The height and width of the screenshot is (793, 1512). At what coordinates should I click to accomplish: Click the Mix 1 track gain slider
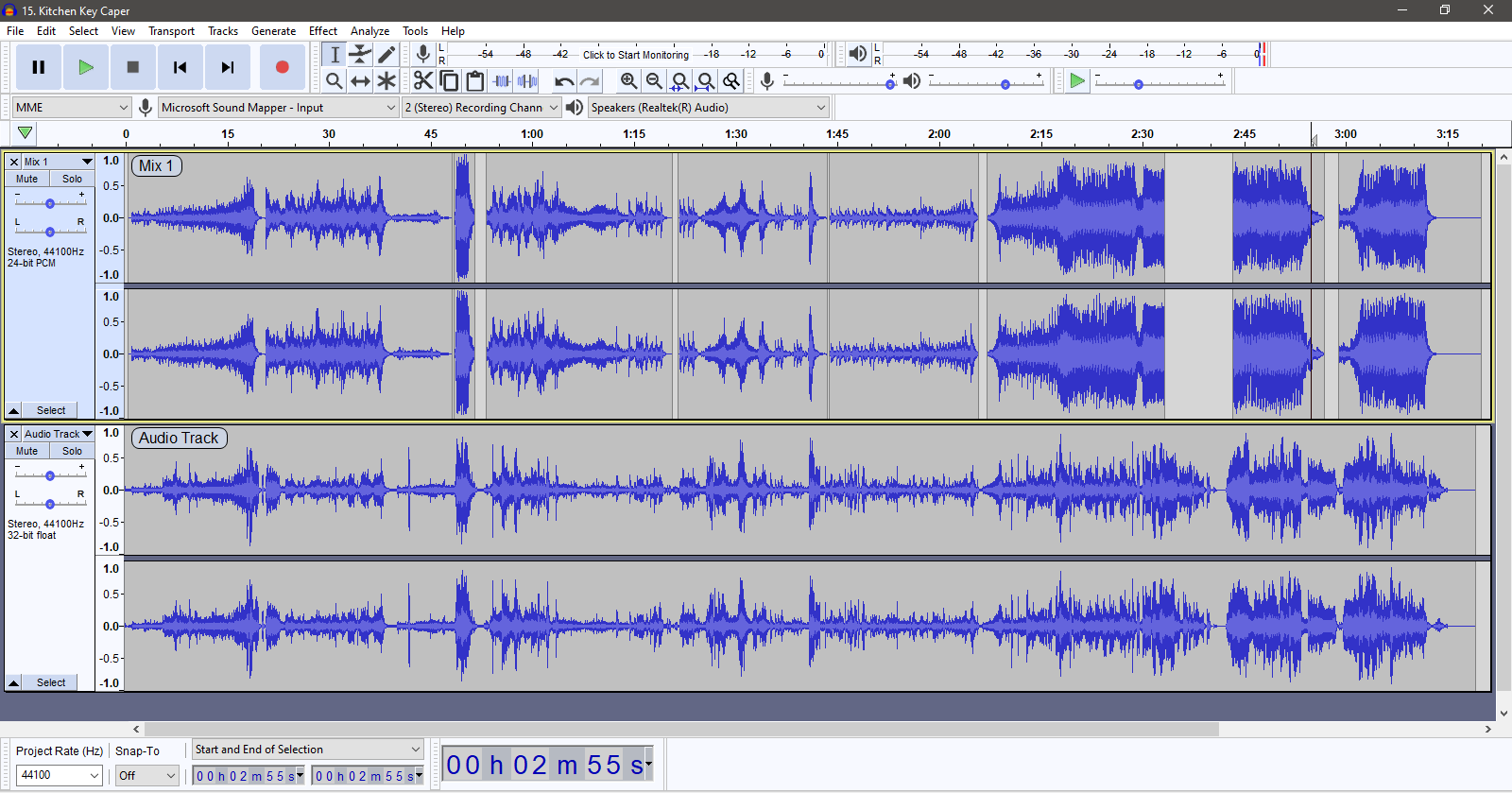click(50, 203)
